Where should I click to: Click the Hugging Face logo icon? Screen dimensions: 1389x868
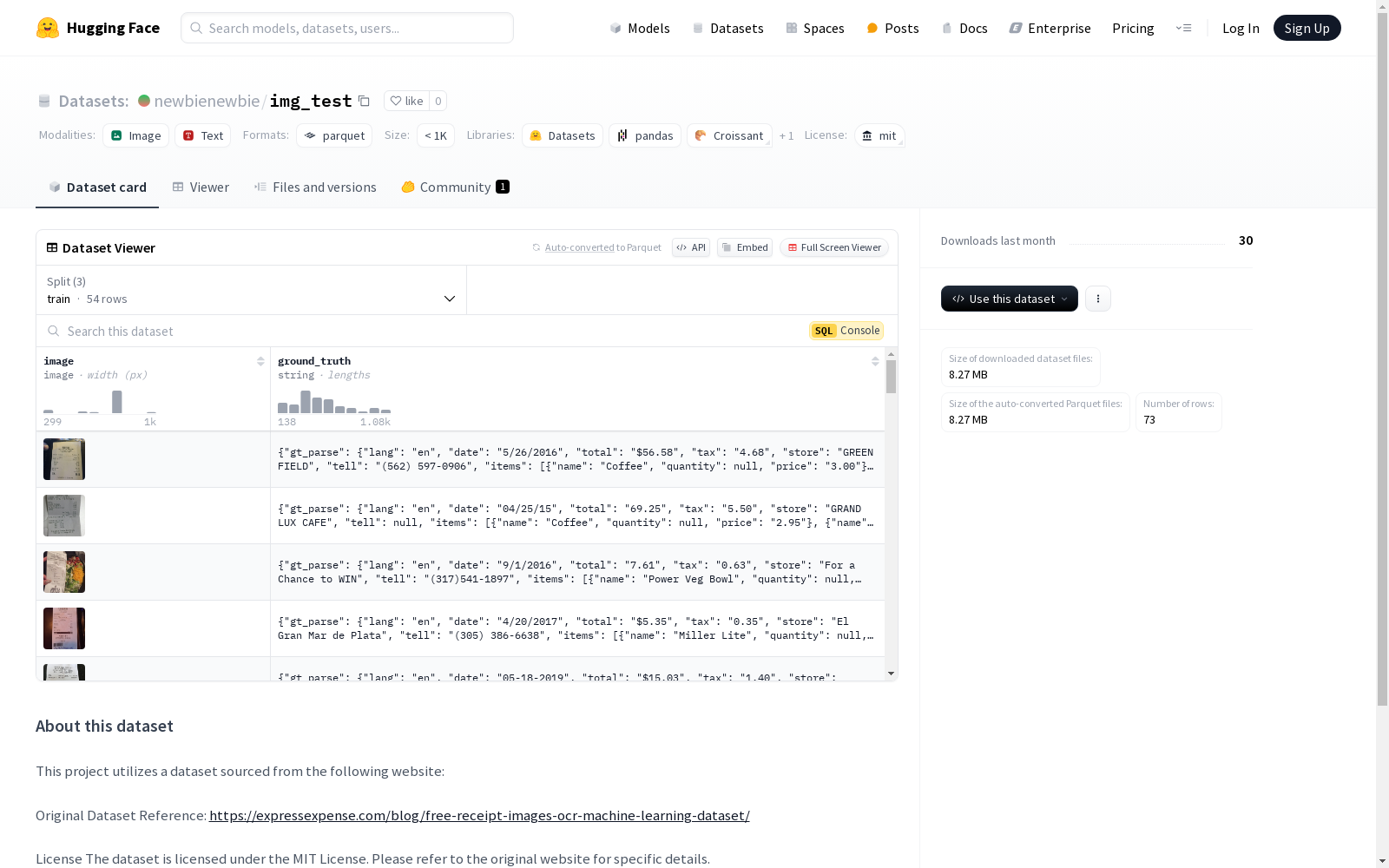[x=48, y=28]
